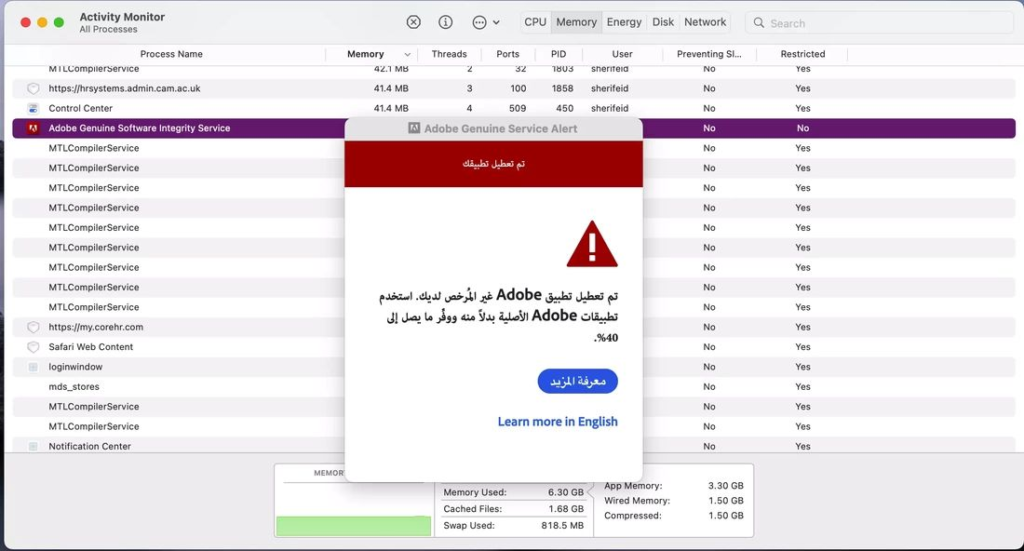Click Adobe icon in alert title bar
The image size is (1024, 551).
tap(414, 129)
